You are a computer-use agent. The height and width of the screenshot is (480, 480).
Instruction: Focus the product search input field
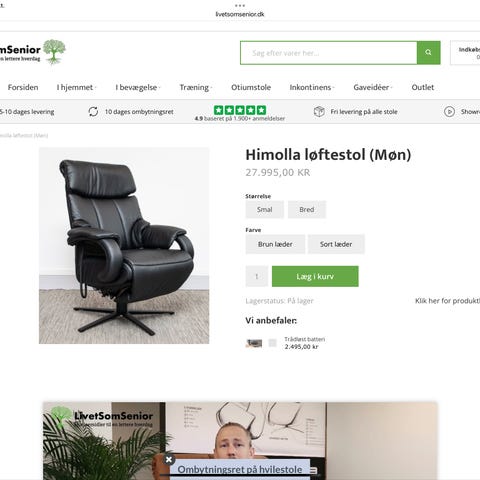point(329,53)
